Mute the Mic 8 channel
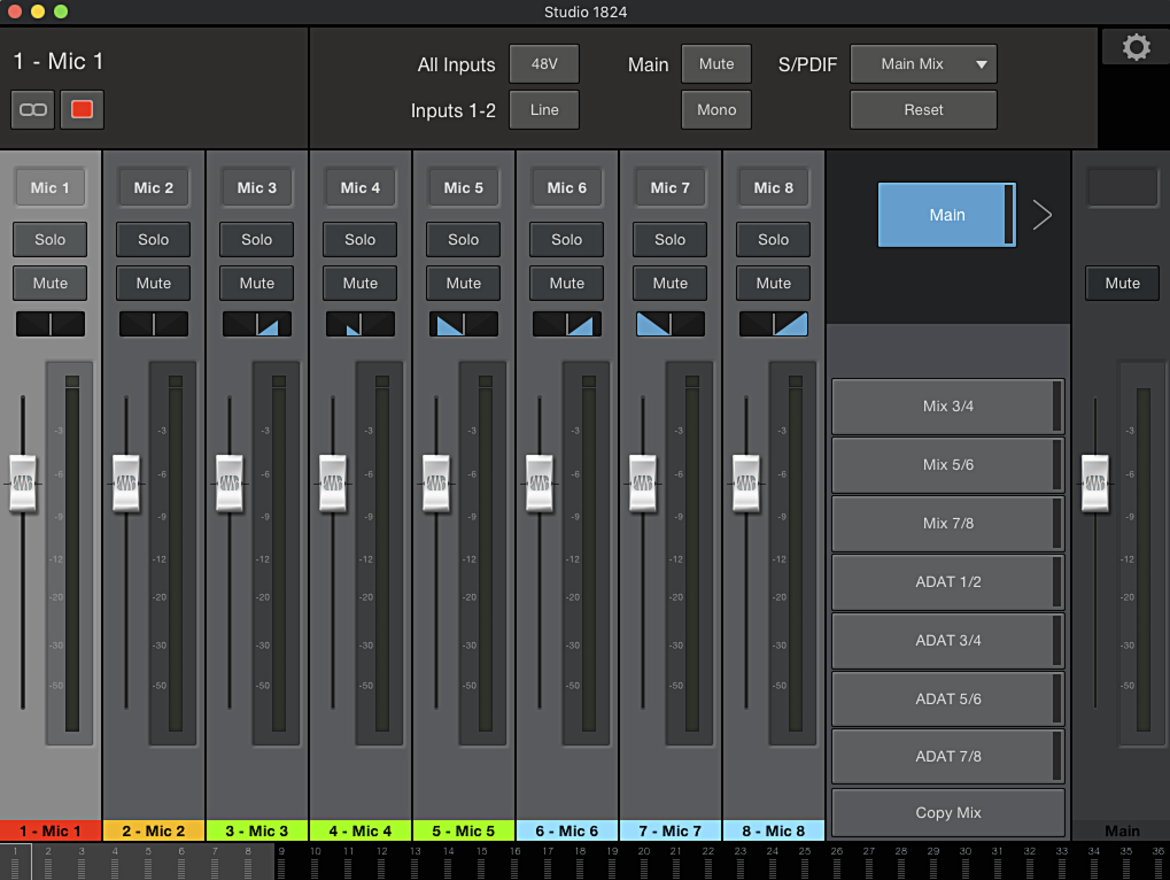 click(773, 283)
